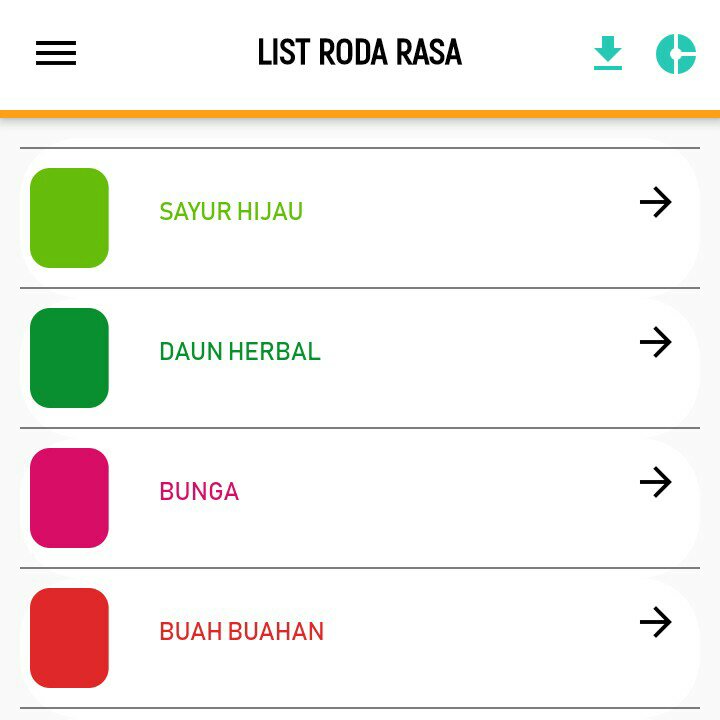The height and width of the screenshot is (720, 720).
Task: Select the BUNGA text label
Action: [199, 492]
